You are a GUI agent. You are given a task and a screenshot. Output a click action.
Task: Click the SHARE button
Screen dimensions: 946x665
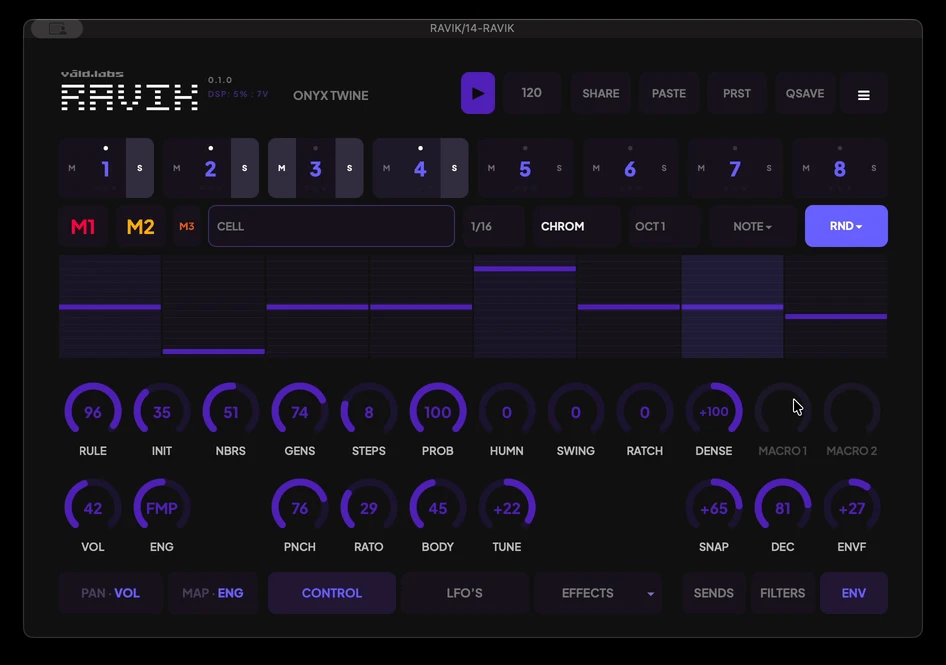[x=600, y=94]
